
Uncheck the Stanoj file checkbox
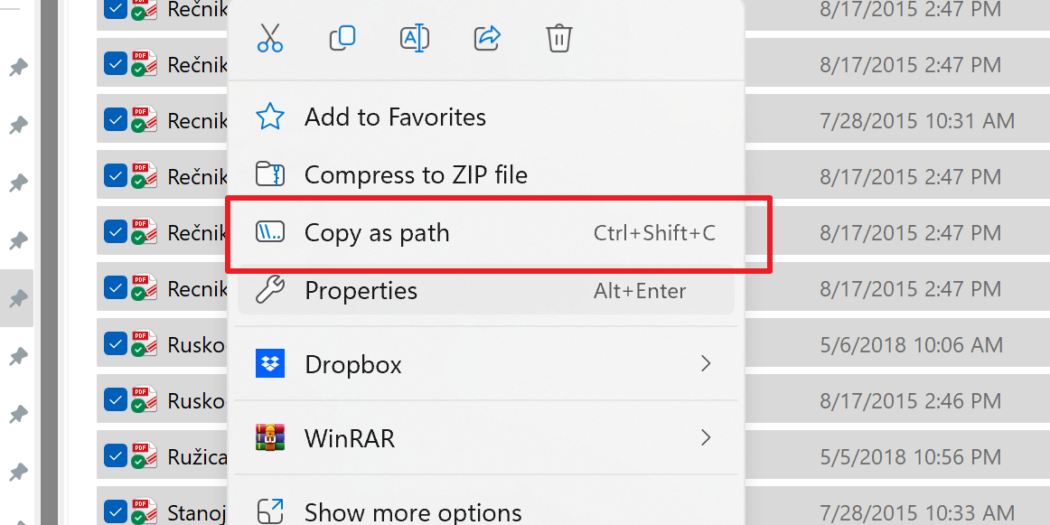pyautogui.click(x=116, y=512)
